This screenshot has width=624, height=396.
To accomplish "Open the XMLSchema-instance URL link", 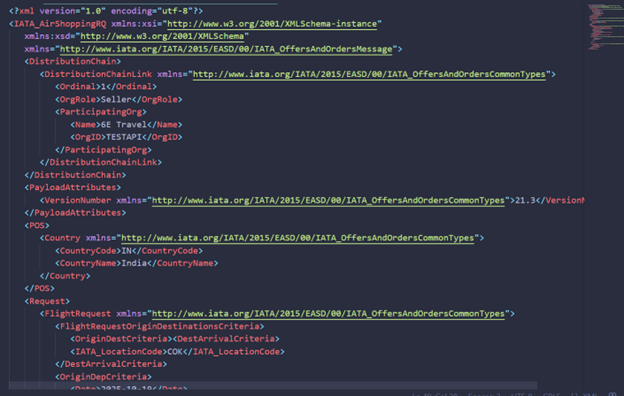I will pos(272,24).
